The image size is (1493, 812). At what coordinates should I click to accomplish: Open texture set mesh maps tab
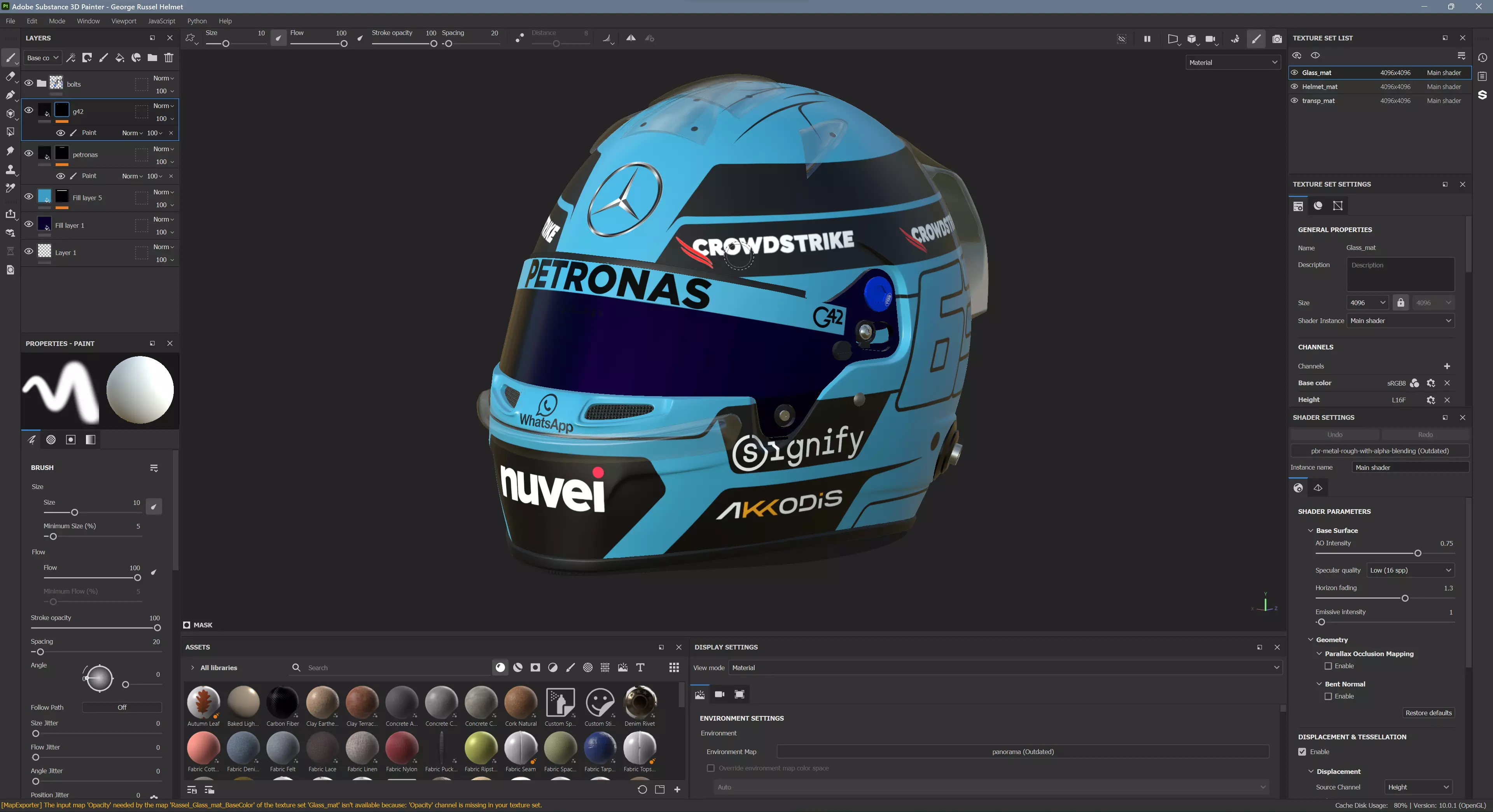(x=1337, y=206)
